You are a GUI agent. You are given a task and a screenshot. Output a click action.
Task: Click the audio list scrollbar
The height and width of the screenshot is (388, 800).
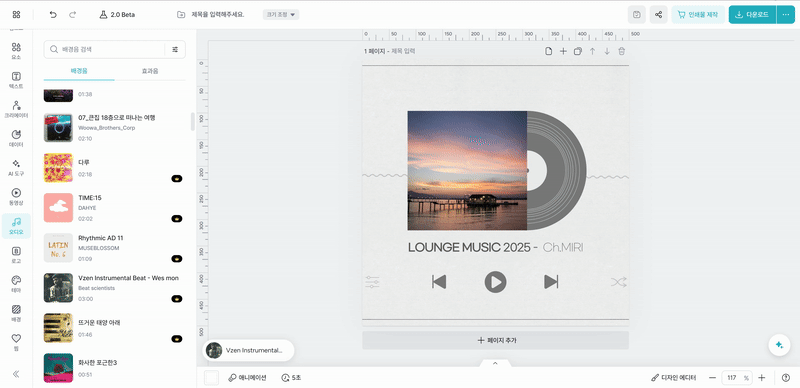[192, 122]
